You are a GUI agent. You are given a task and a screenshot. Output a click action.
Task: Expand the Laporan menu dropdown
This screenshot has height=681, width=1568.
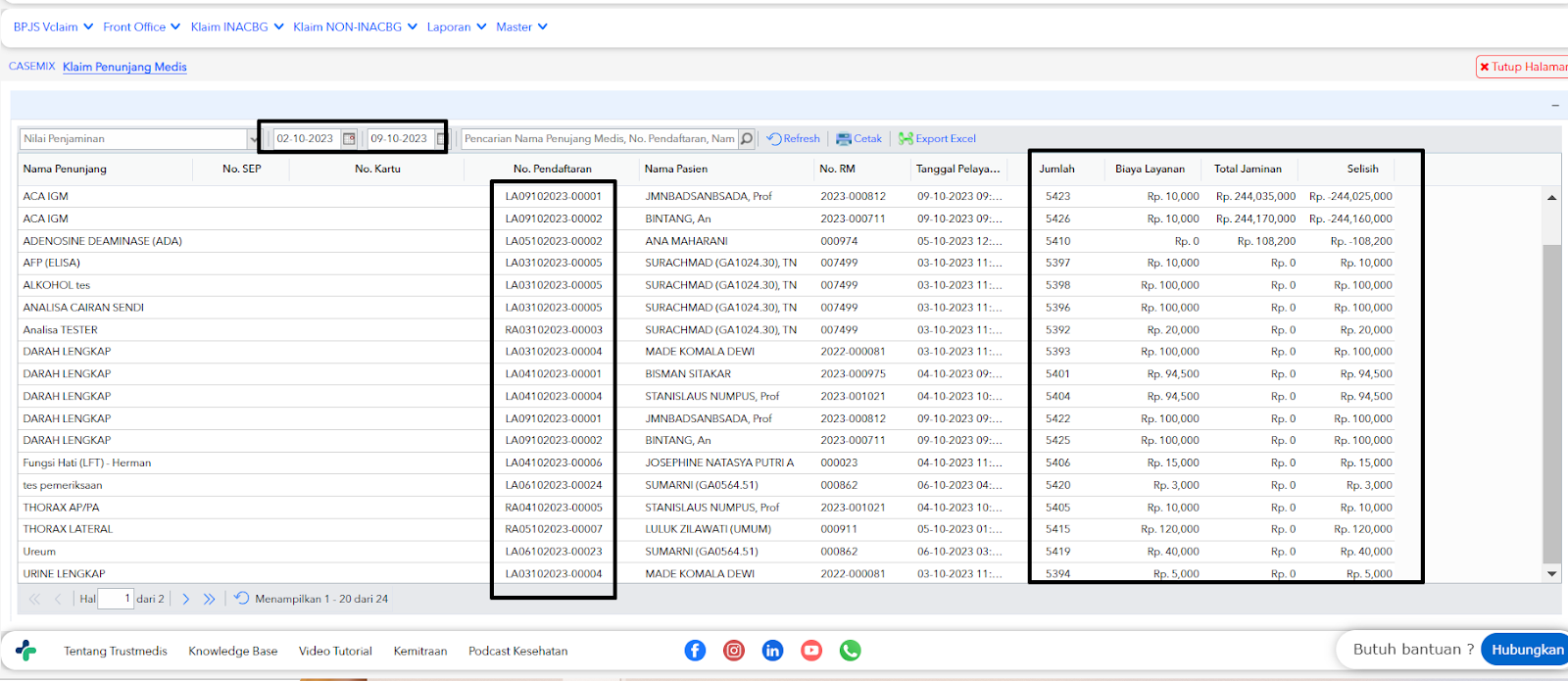click(457, 27)
